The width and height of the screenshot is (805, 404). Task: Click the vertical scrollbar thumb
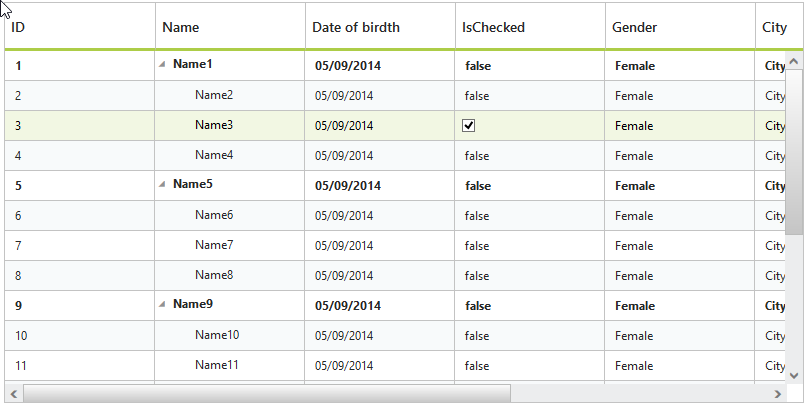pos(794,150)
